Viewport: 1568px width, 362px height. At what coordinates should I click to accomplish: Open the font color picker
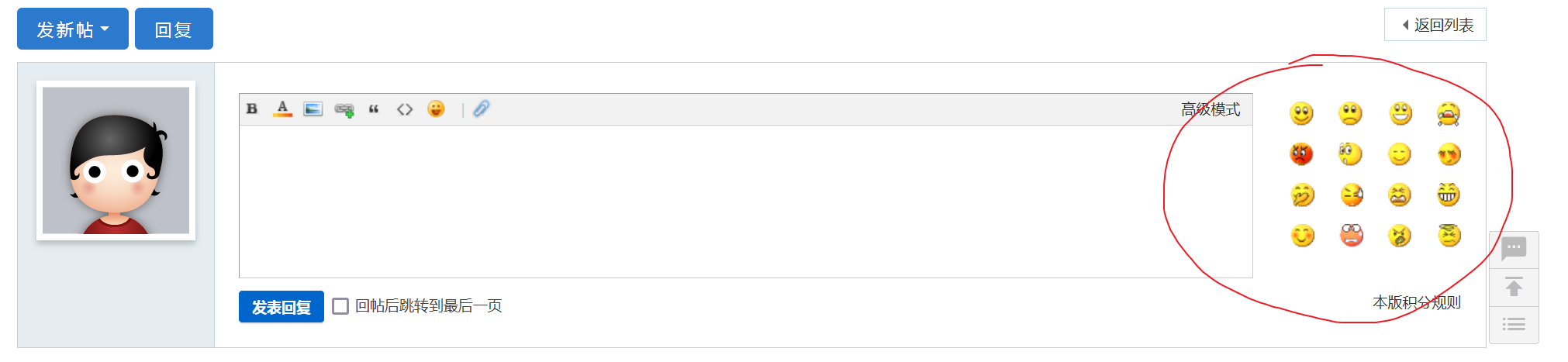click(x=282, y=109)
